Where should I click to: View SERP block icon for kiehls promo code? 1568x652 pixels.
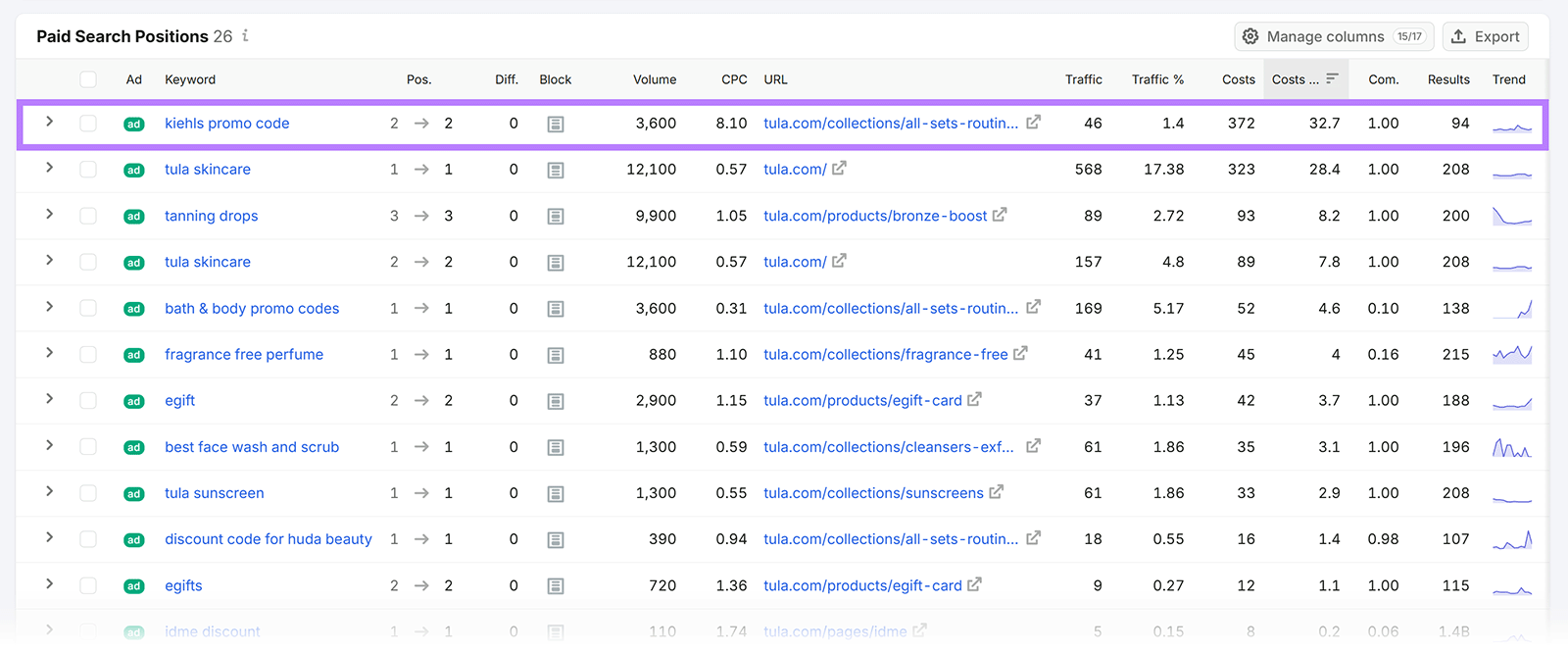point(556,124)
